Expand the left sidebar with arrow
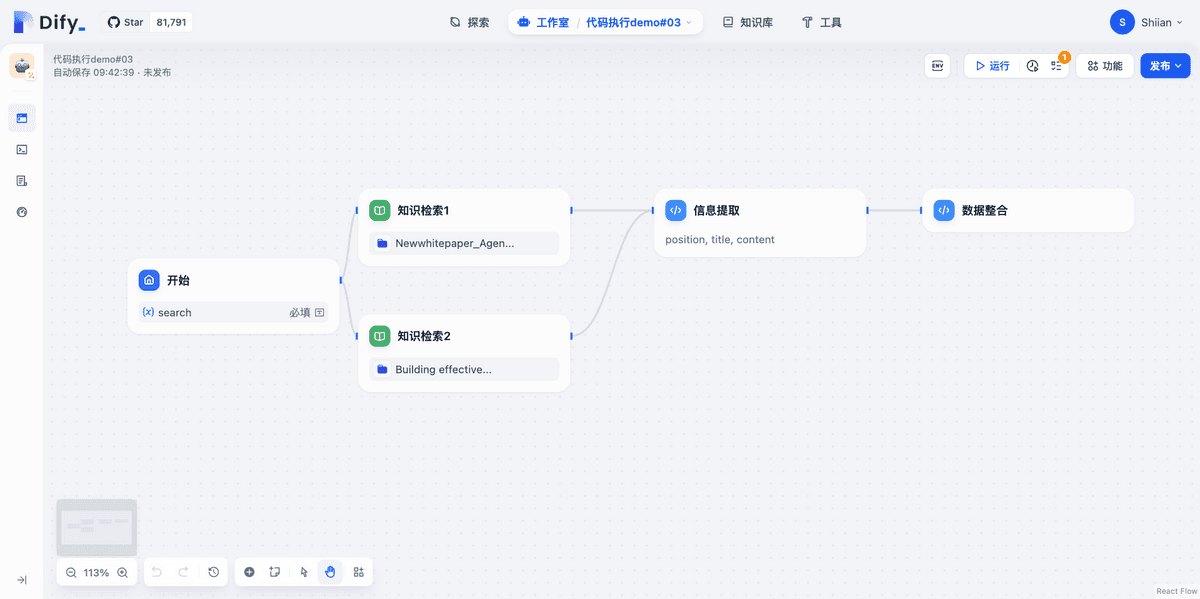 coord(22,580)
